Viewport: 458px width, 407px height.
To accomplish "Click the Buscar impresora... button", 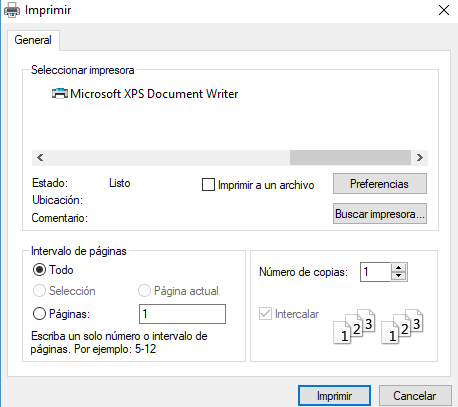I will pos(380,214).
